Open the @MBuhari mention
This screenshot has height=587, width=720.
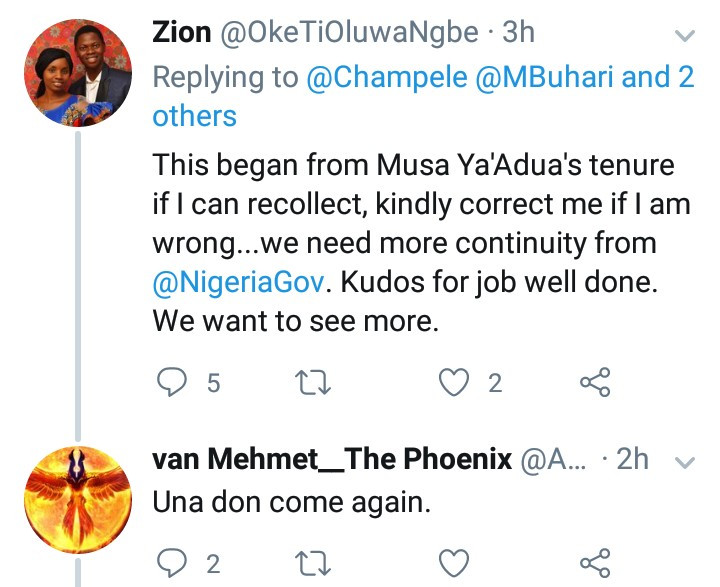point(544,77)
